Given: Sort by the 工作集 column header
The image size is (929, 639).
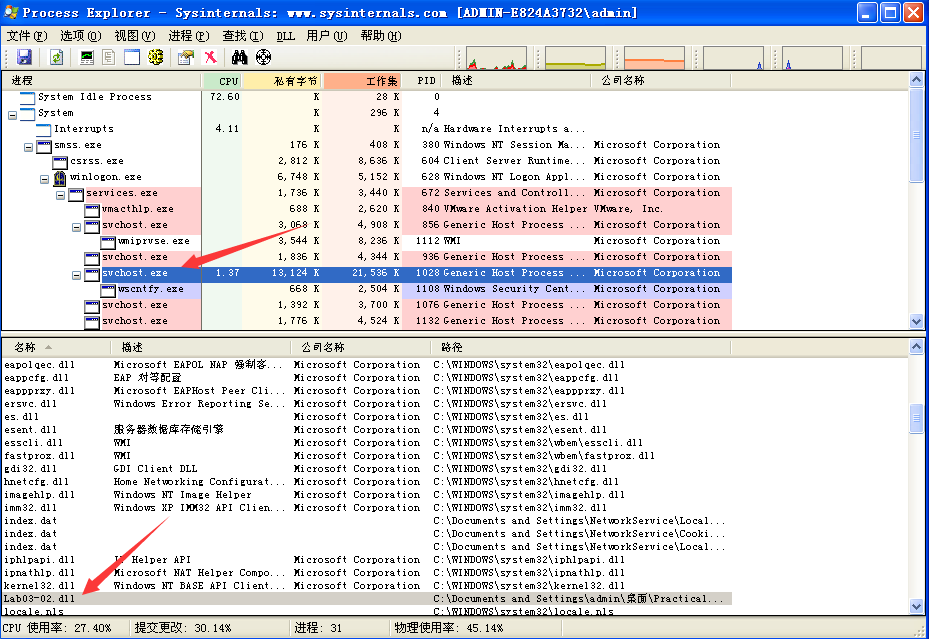Looking at the screenshot, I should (x=363, y=81).
